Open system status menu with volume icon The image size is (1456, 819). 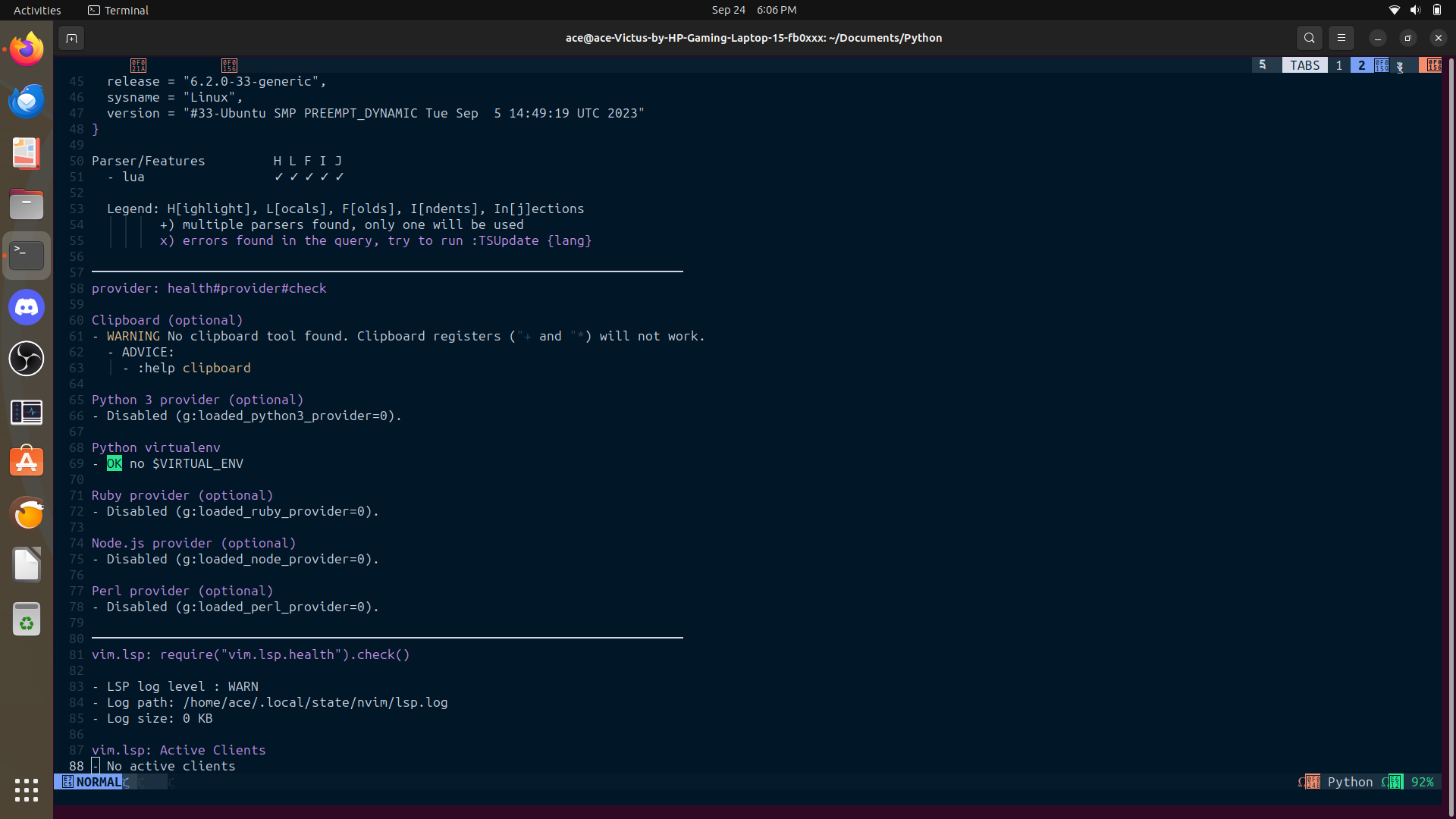(x=1415, y=10)
